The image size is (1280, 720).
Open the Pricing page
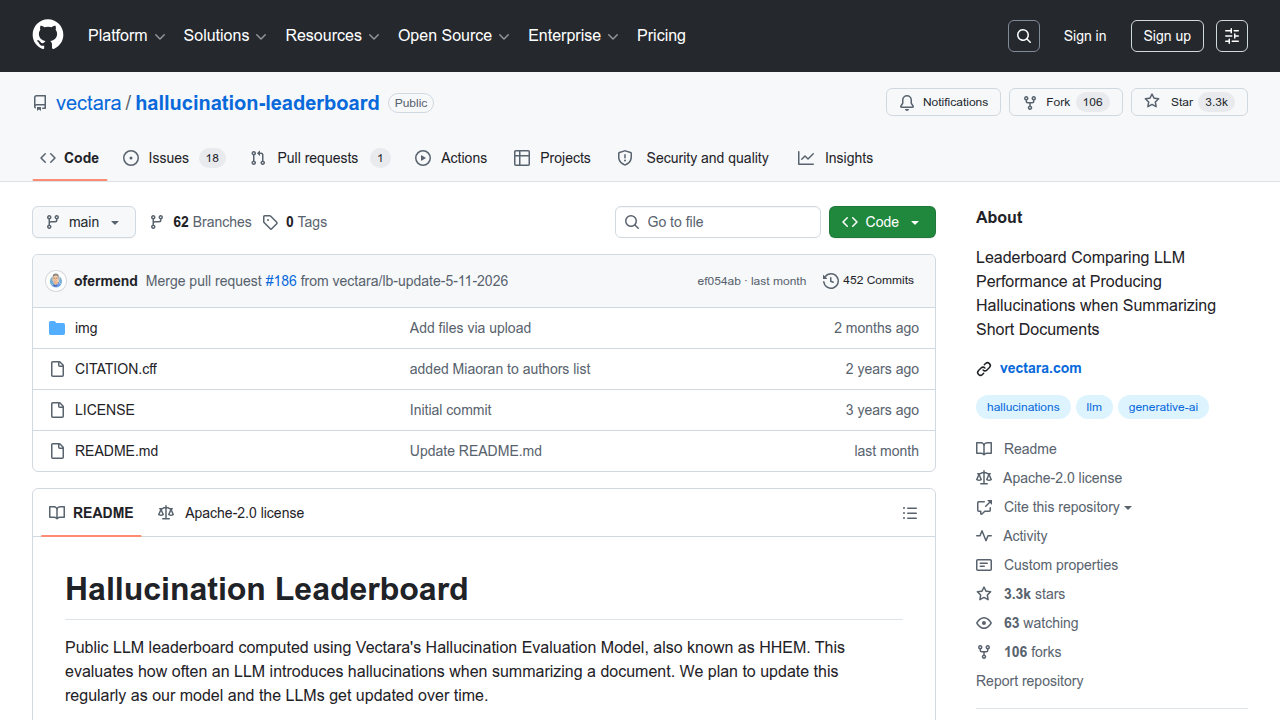click(661, 36)
